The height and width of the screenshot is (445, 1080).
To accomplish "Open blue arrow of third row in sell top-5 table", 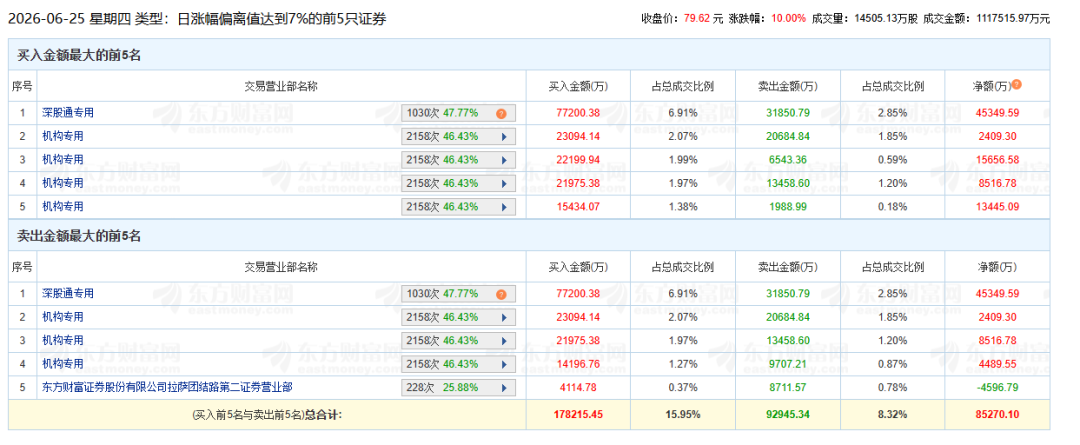I will pyautogui.click(x=504, y=341).
